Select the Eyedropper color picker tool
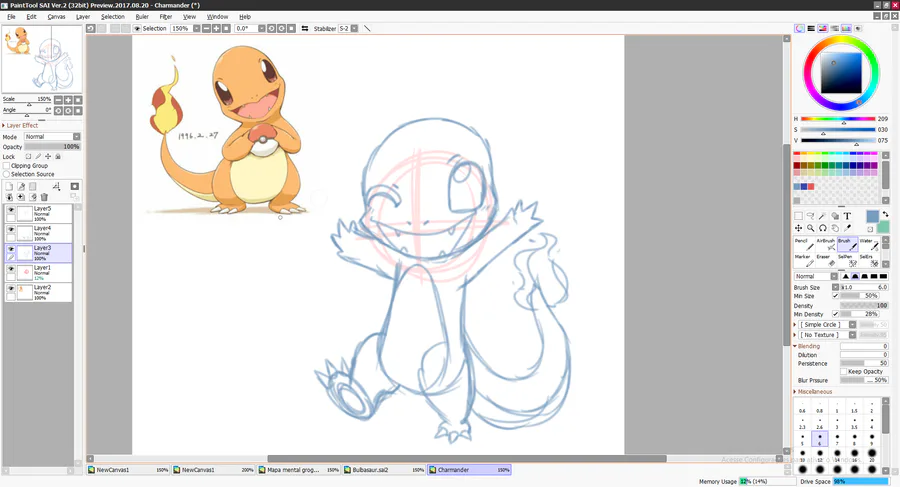Viewport: 900px width, 487px height. pyautogui.click(x=847, y=228)
